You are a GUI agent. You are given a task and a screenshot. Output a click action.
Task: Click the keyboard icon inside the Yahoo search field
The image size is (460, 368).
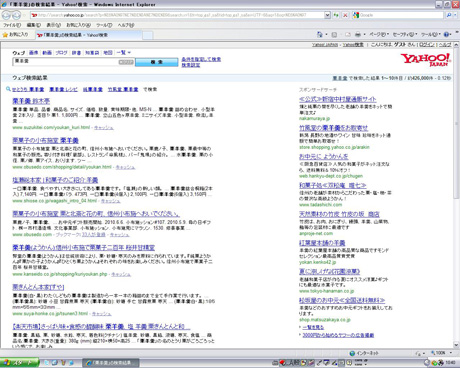click(126, 62)
